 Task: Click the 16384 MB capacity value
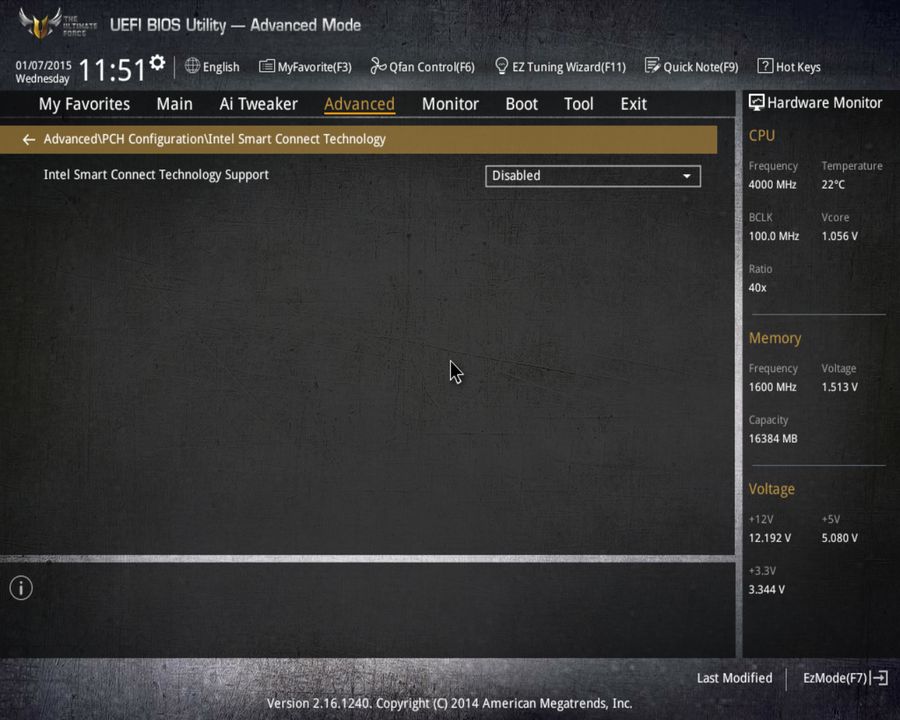[x=773, y=439]
